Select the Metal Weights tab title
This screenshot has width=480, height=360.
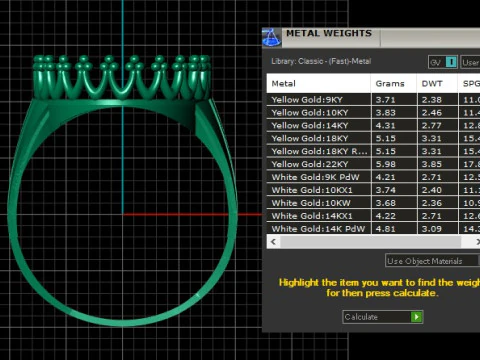point(329,33)
